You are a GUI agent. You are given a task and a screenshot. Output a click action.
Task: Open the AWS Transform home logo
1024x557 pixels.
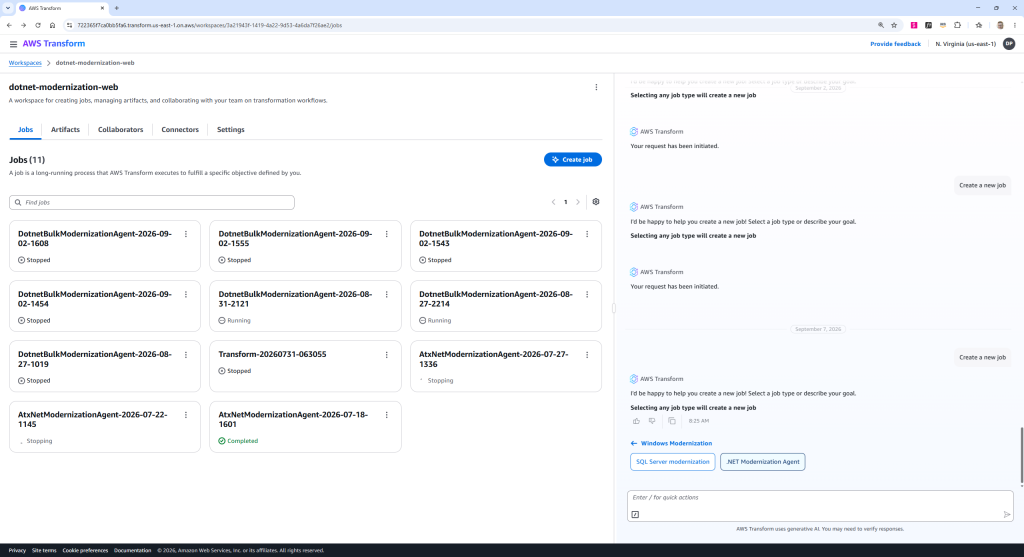(x=54, y=44)
